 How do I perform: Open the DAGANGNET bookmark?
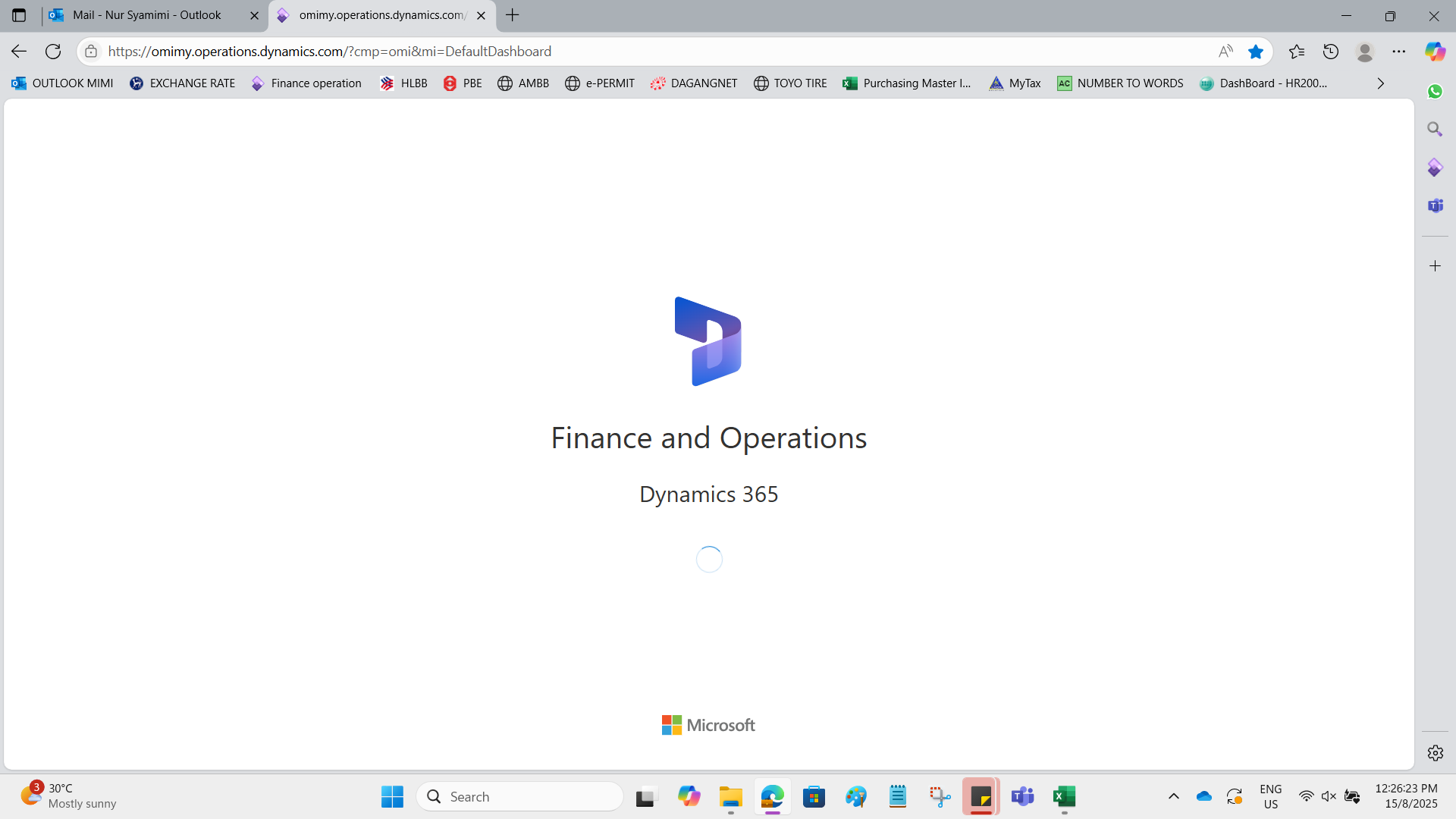point(694,83)
